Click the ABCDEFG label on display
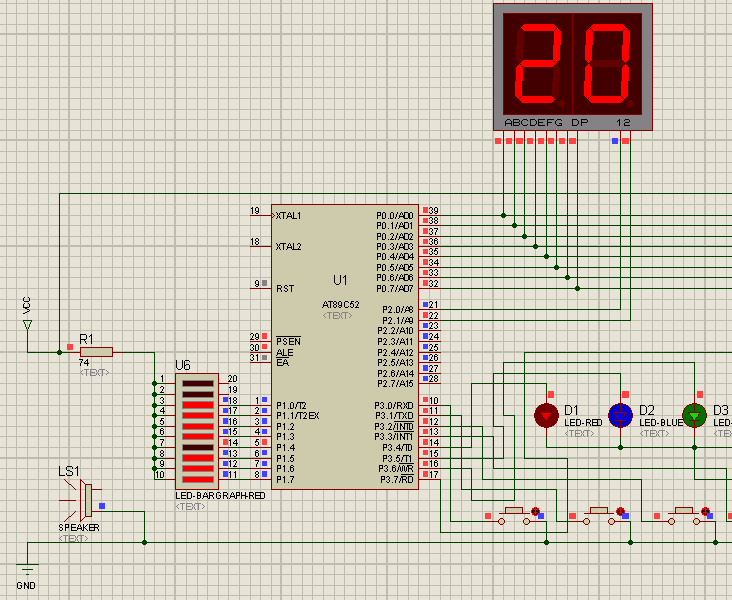The height and width of the screenshot is (600, 732). [x=534, y=122]
